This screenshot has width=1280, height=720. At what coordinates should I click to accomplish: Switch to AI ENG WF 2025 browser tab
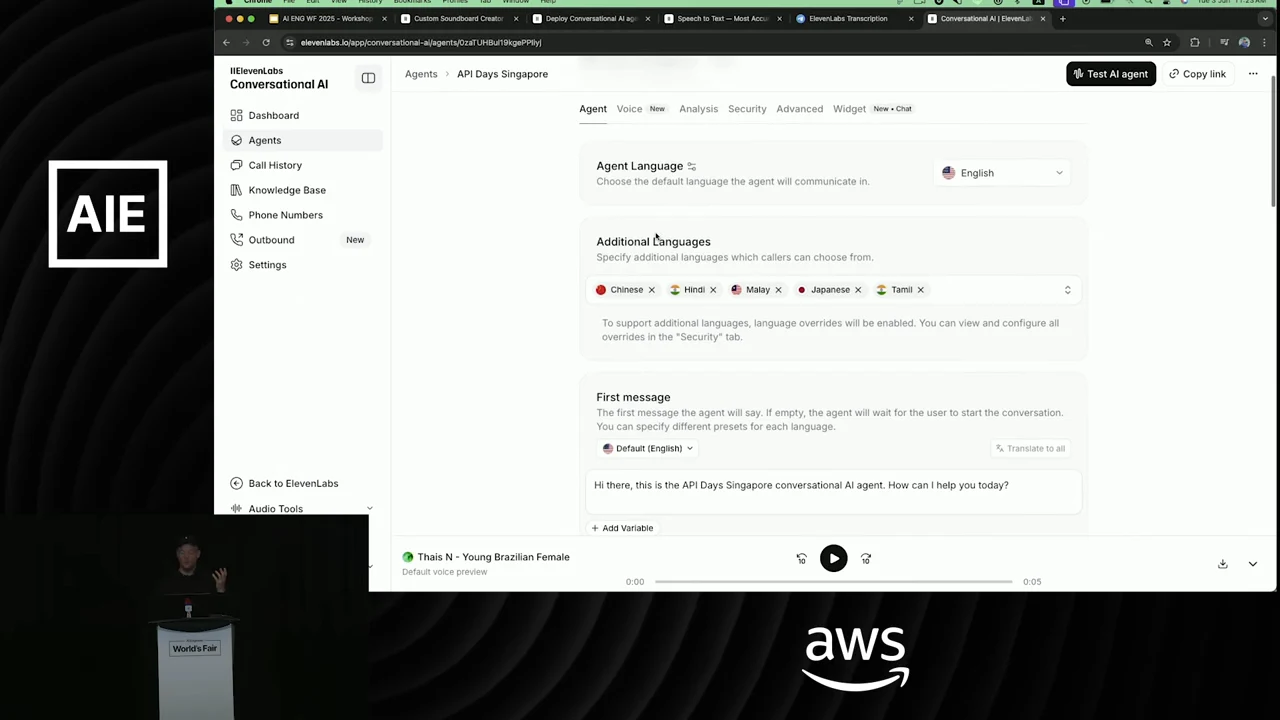(326, 18)
